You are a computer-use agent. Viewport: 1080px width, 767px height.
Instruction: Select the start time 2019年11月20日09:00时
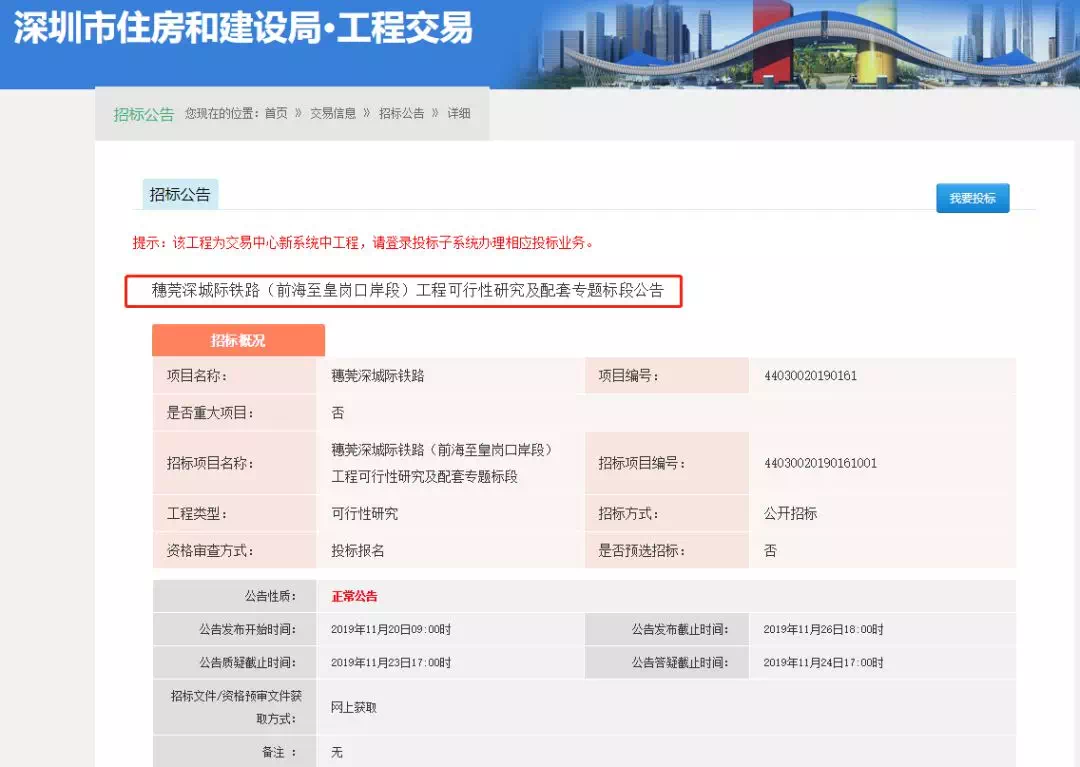(391, 630)
